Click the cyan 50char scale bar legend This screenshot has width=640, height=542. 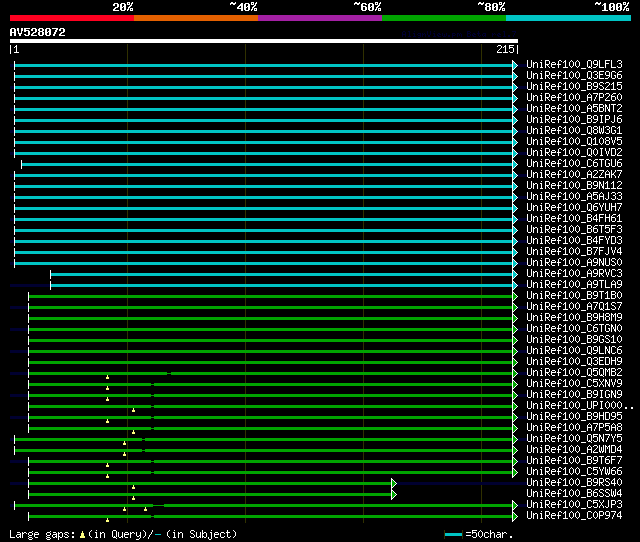coord(453,535)
